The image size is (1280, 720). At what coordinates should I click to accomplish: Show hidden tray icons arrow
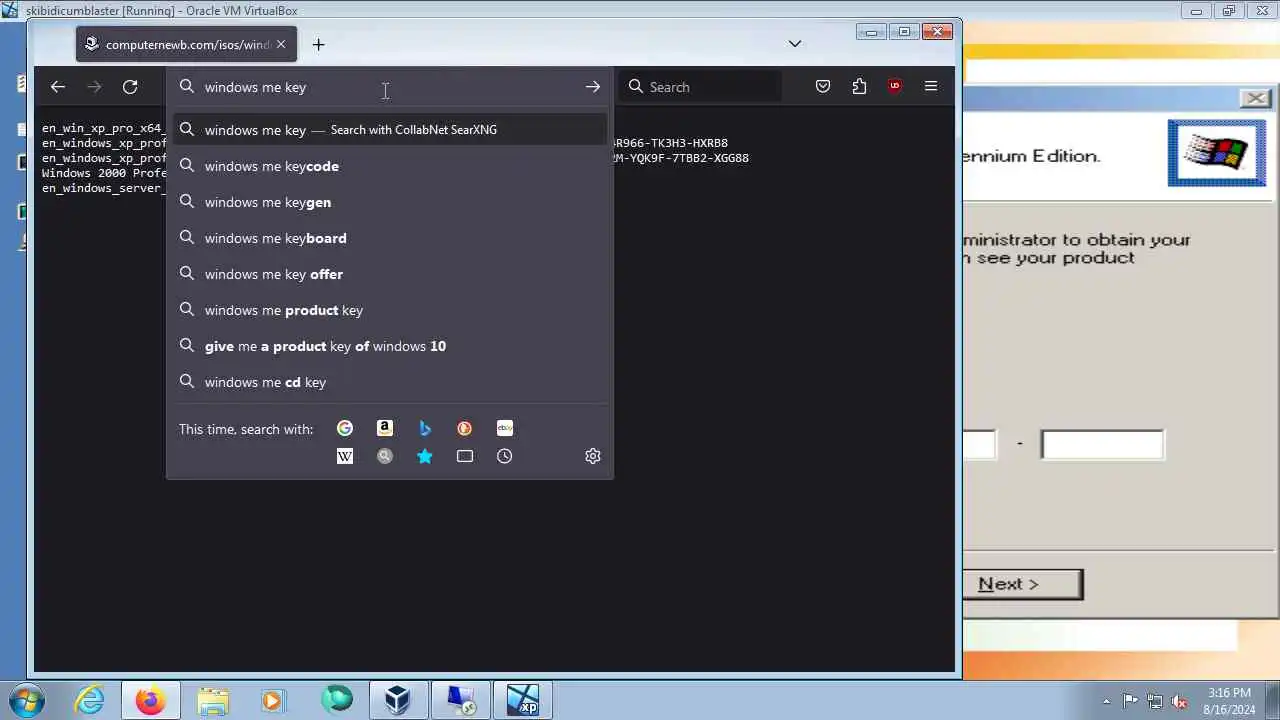point(1106,701)
